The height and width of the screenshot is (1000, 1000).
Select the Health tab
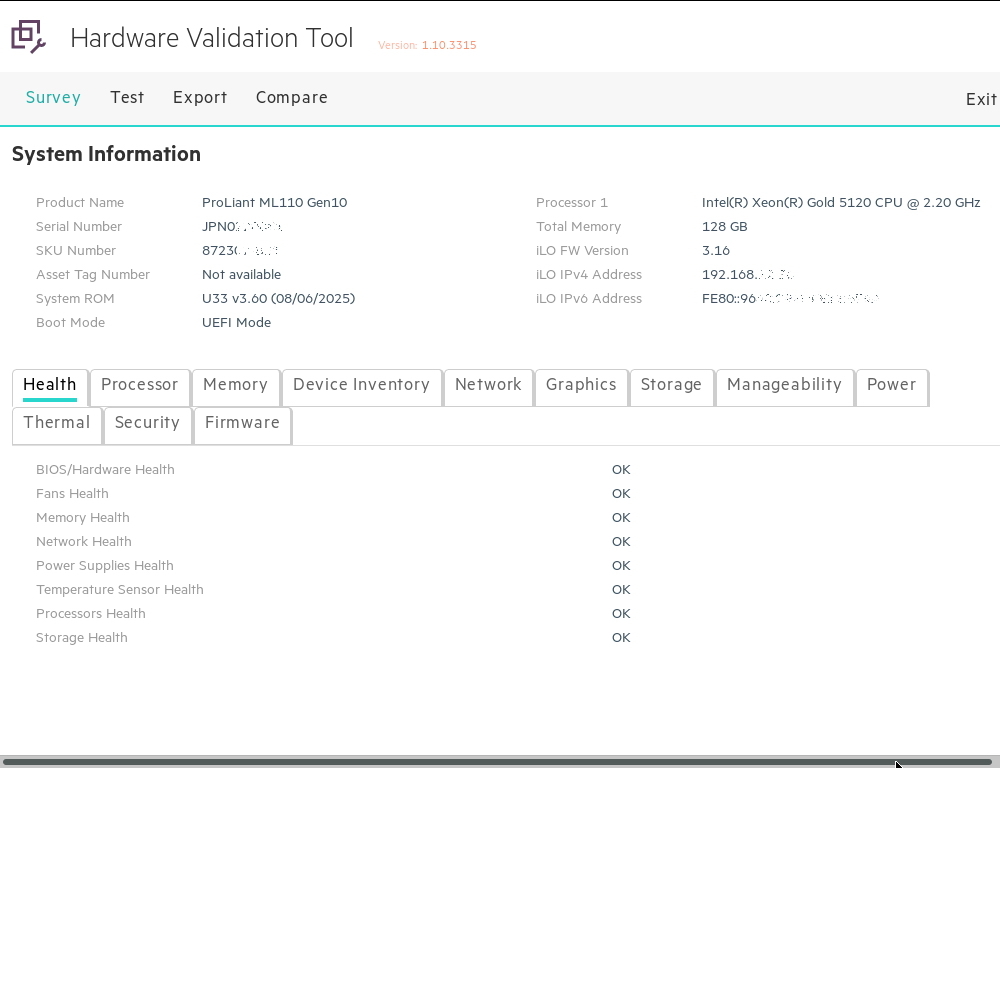pyautogui.click(x=50, y=388)
